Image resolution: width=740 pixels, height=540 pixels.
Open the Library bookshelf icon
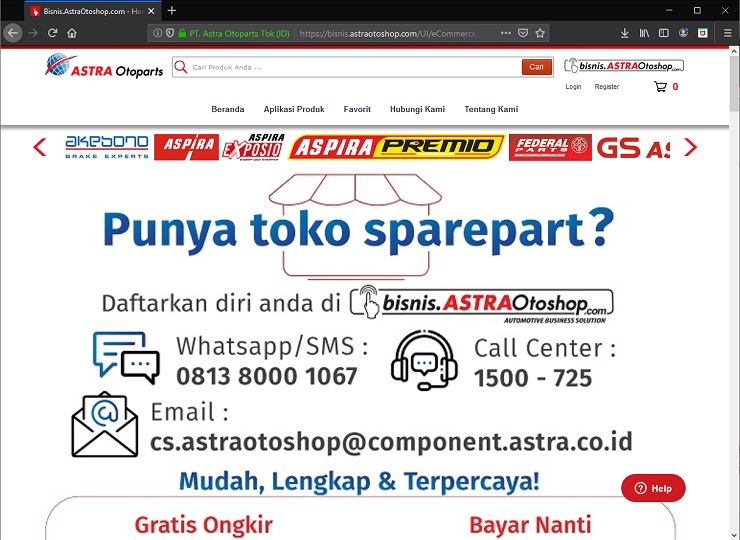(x=644, y=33)
